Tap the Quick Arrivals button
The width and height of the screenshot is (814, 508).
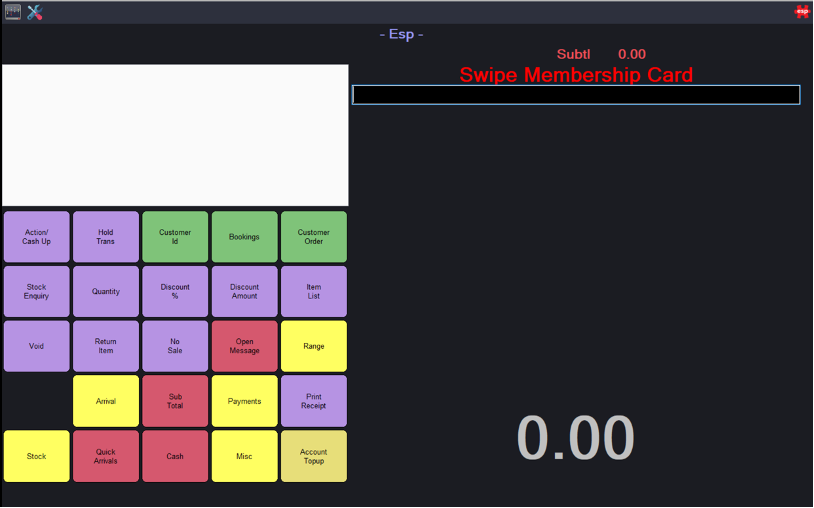coord(106,456)
